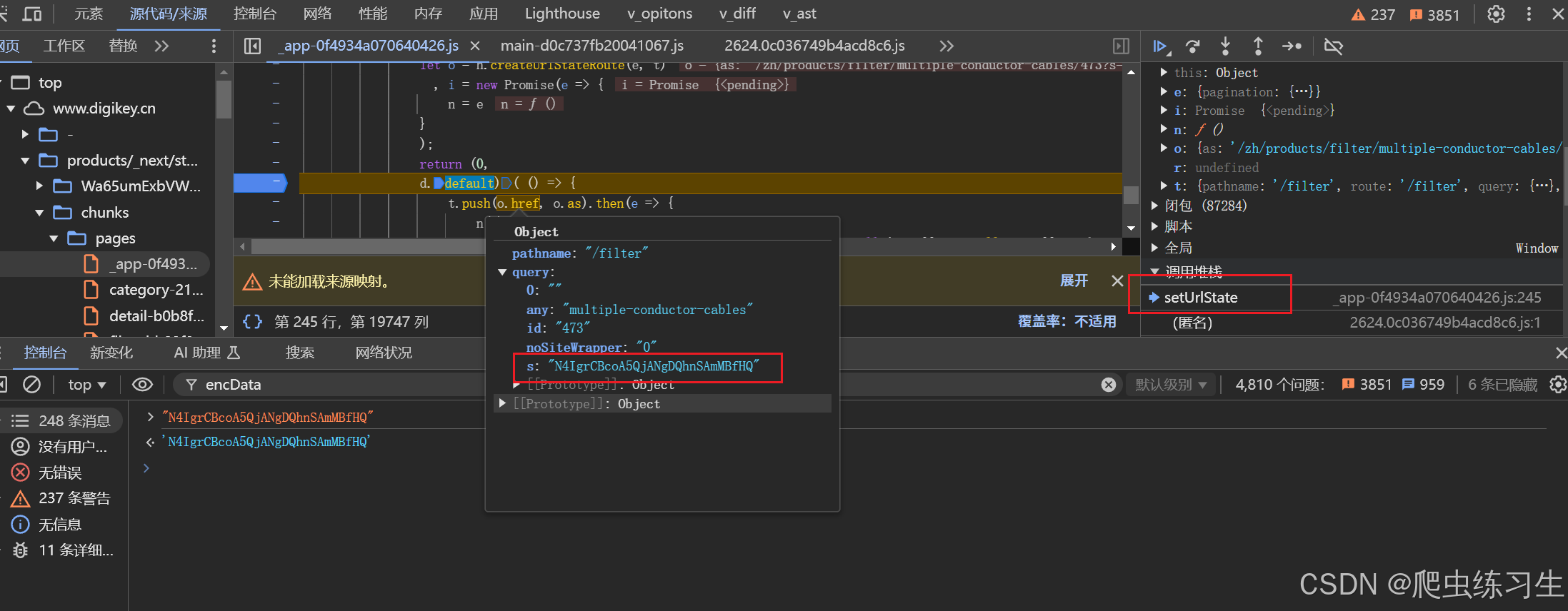This screenshot has width=1568, height=611.
Task: Open the Network conditions drawer tab
Action: pos(384,353)
